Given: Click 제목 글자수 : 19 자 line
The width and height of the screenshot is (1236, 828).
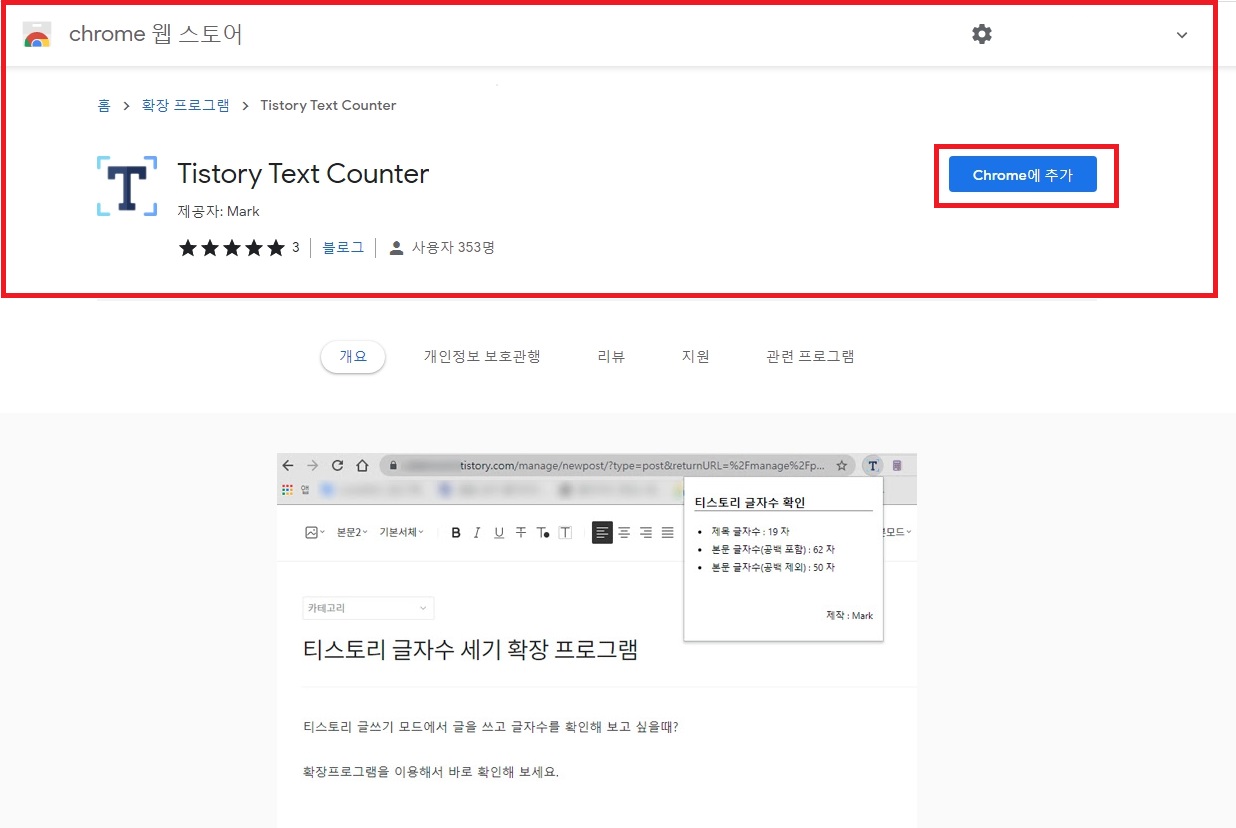Looking at the screenshot, I should 750,531.
